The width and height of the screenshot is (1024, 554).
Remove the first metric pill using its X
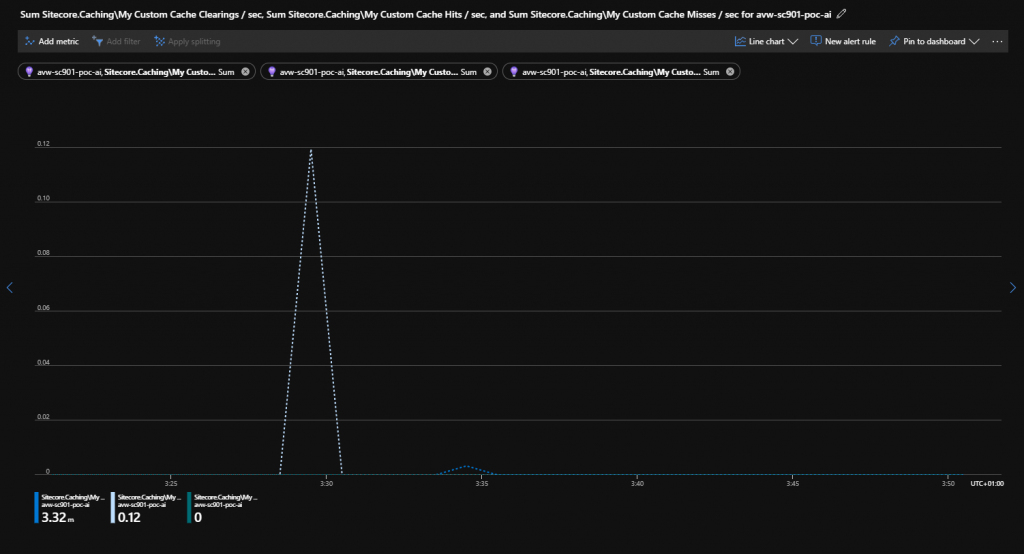[x=245, y=72]
